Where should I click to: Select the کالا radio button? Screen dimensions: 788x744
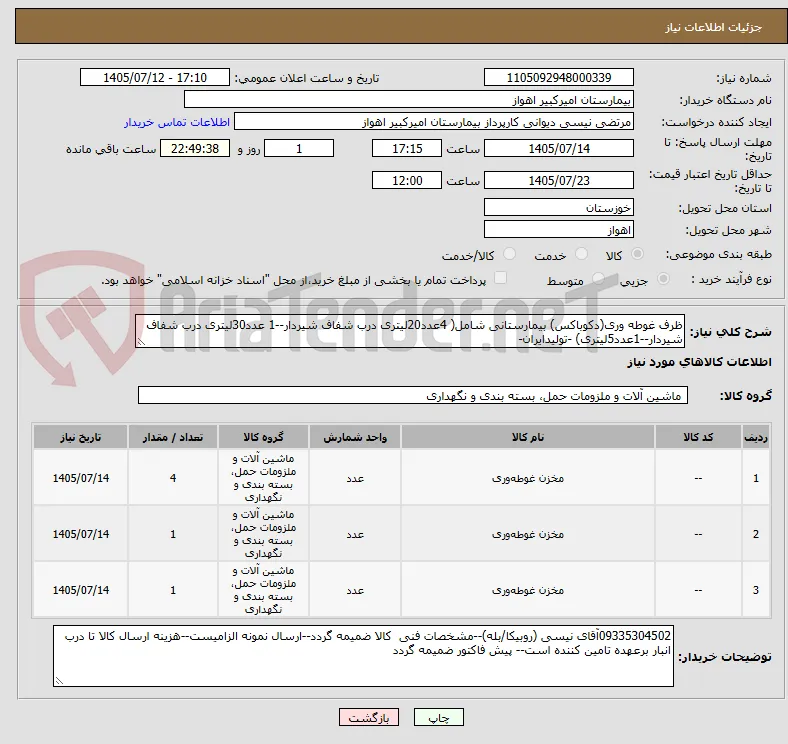coord(637,254)
